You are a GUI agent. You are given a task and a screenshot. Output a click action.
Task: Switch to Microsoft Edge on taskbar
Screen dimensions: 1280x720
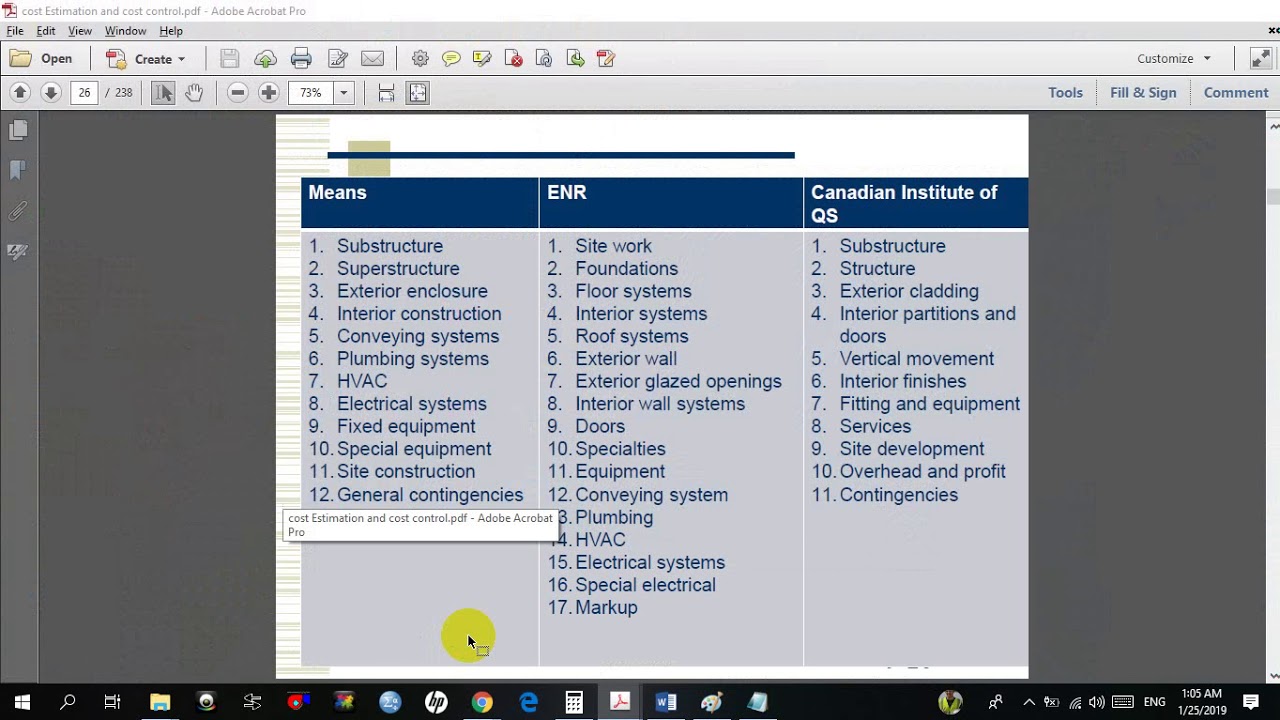[x=528, y=703]
